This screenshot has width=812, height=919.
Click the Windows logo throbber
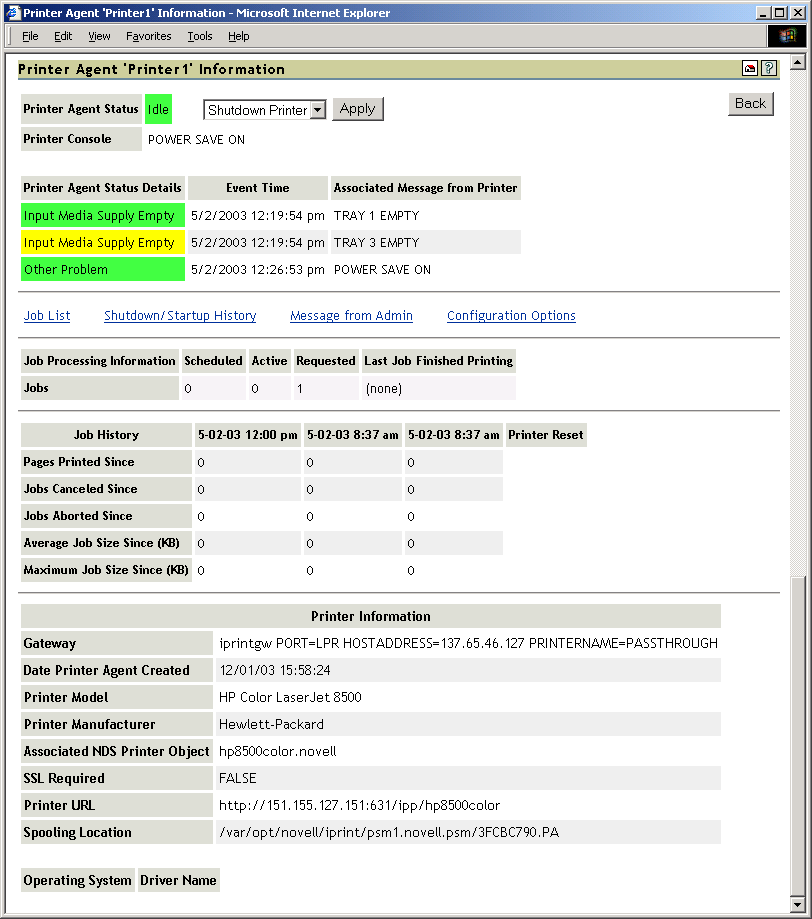tap(787, 36)
